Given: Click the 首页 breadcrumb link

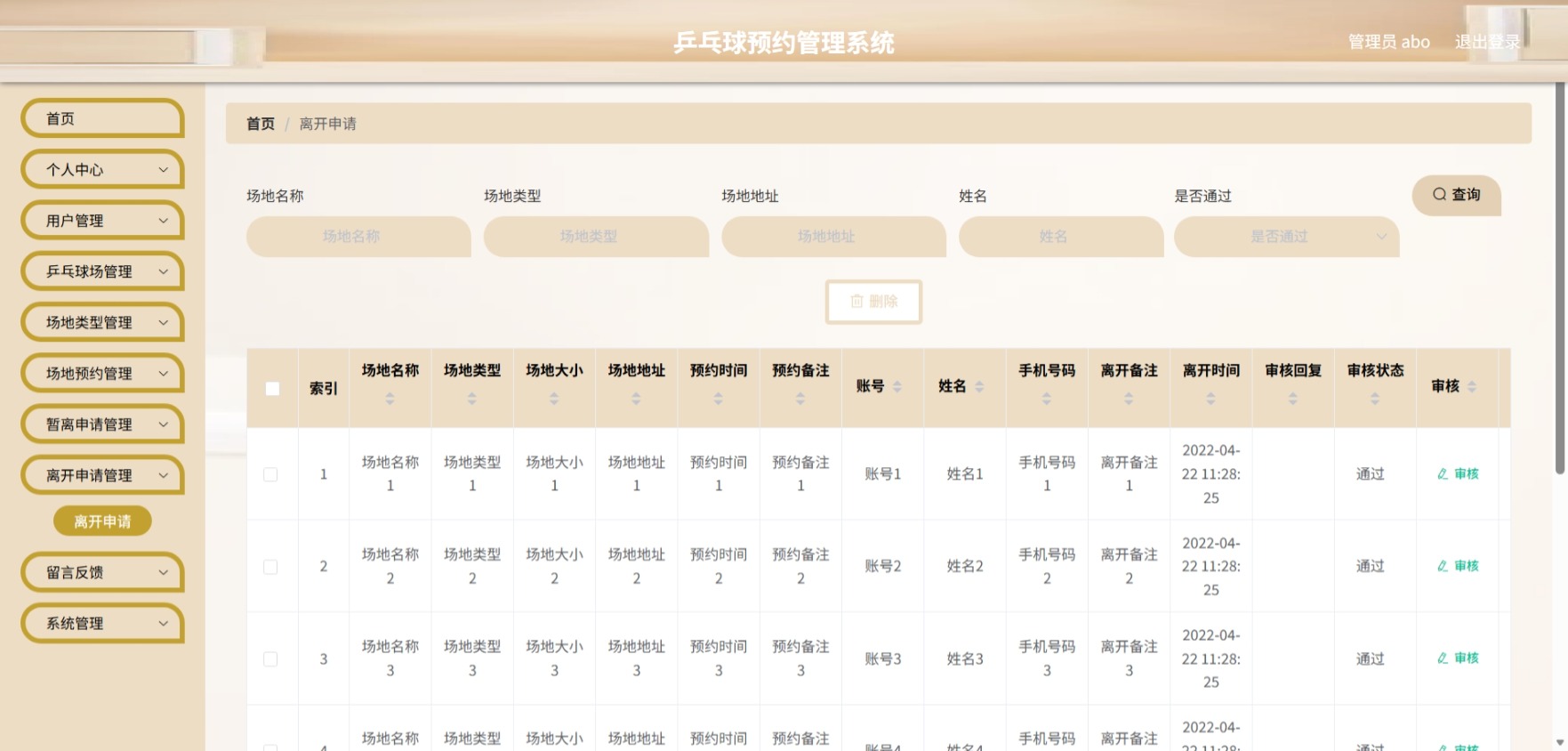Looking at the screenshot, I should click(x=261, y=124).
